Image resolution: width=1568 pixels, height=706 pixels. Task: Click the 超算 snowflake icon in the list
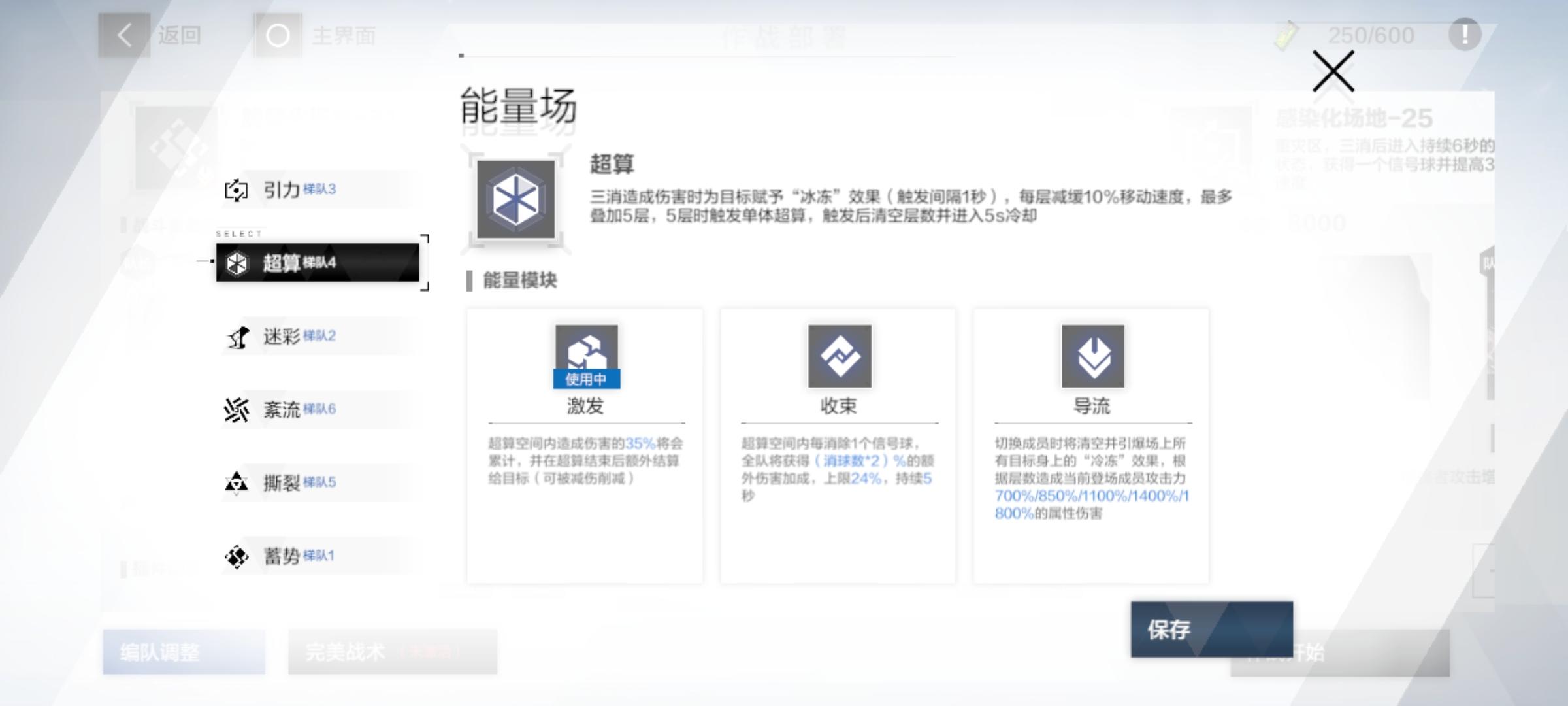tap(237, 263)
